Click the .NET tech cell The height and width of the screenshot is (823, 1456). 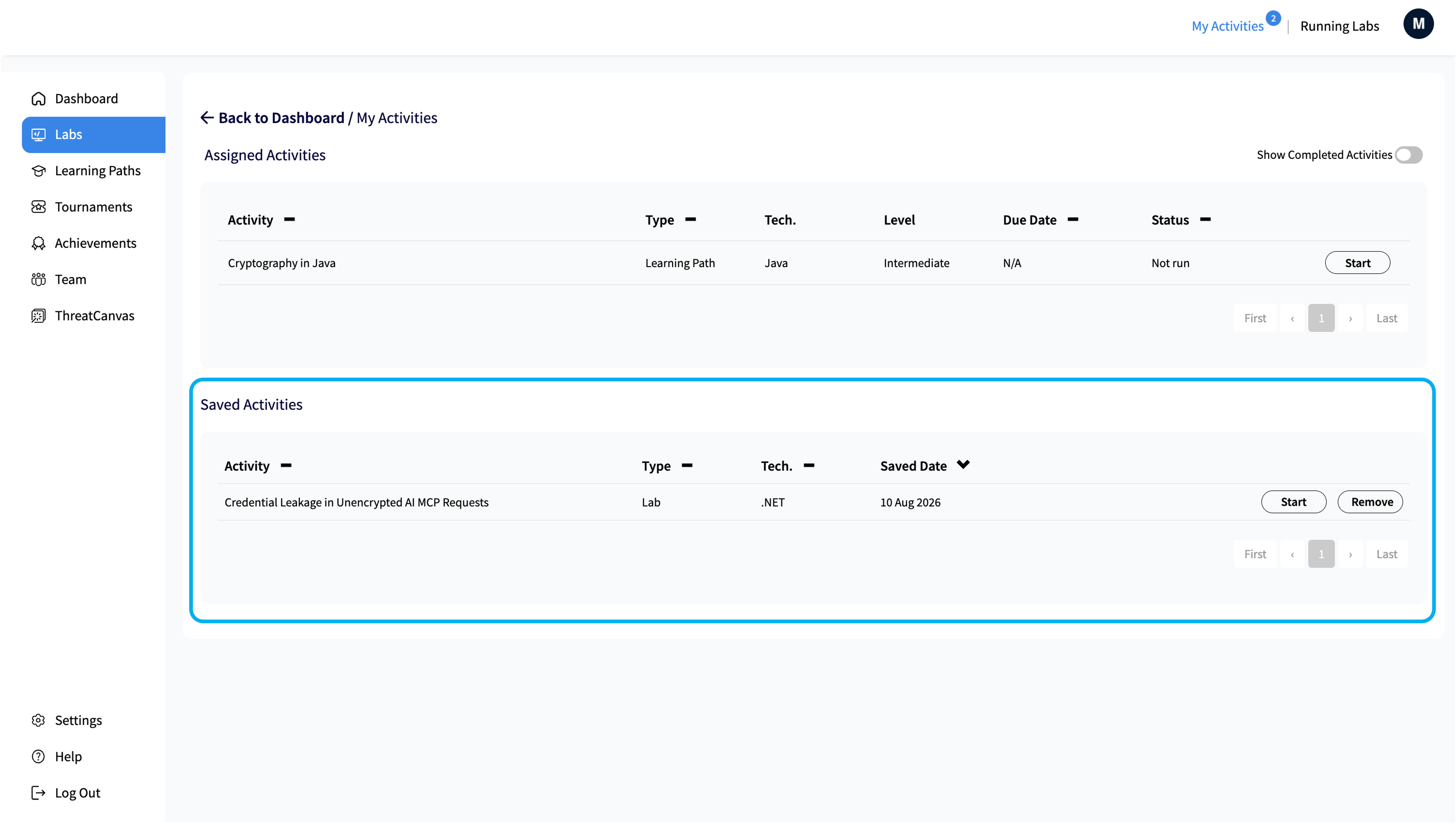(x=773, y=502)
